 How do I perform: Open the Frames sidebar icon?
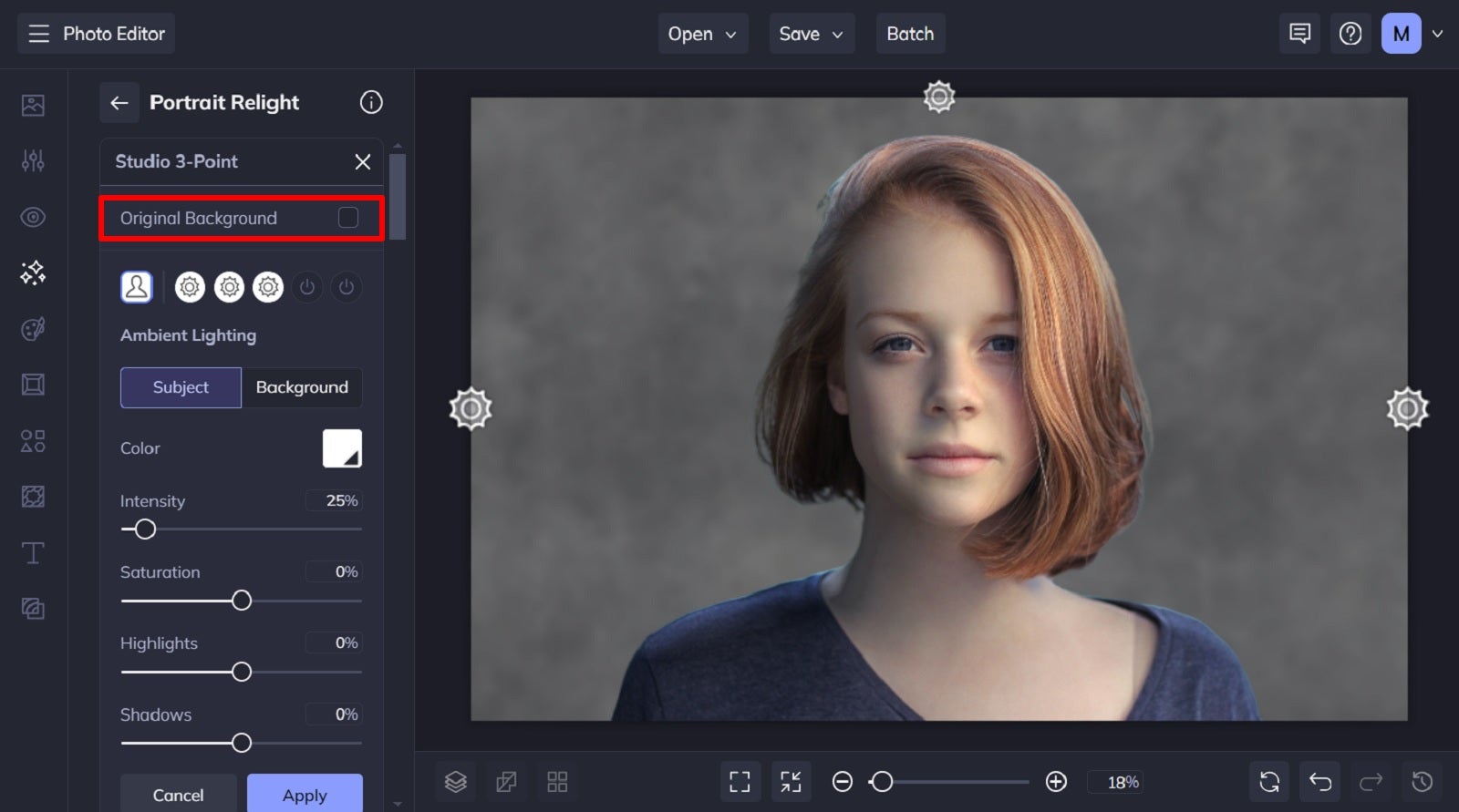33,385
